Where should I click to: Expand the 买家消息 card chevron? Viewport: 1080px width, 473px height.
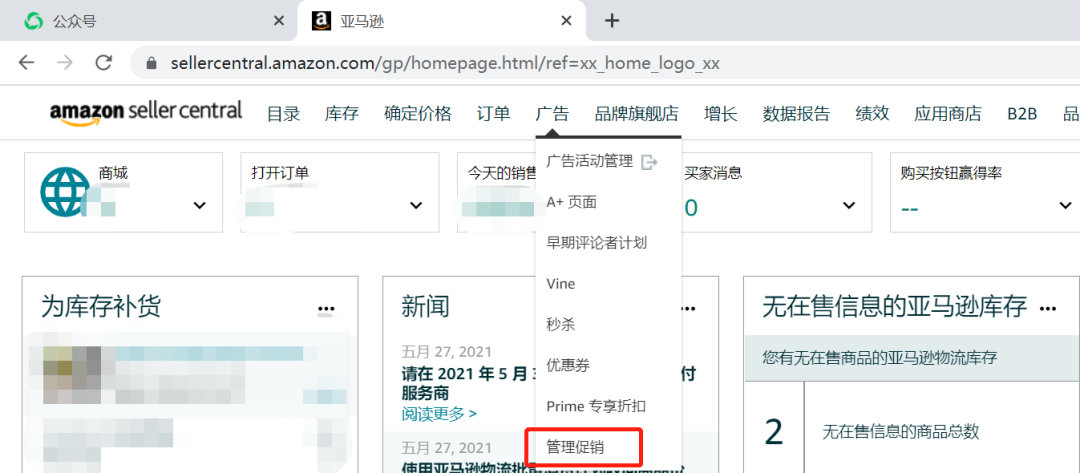[849, 205]
